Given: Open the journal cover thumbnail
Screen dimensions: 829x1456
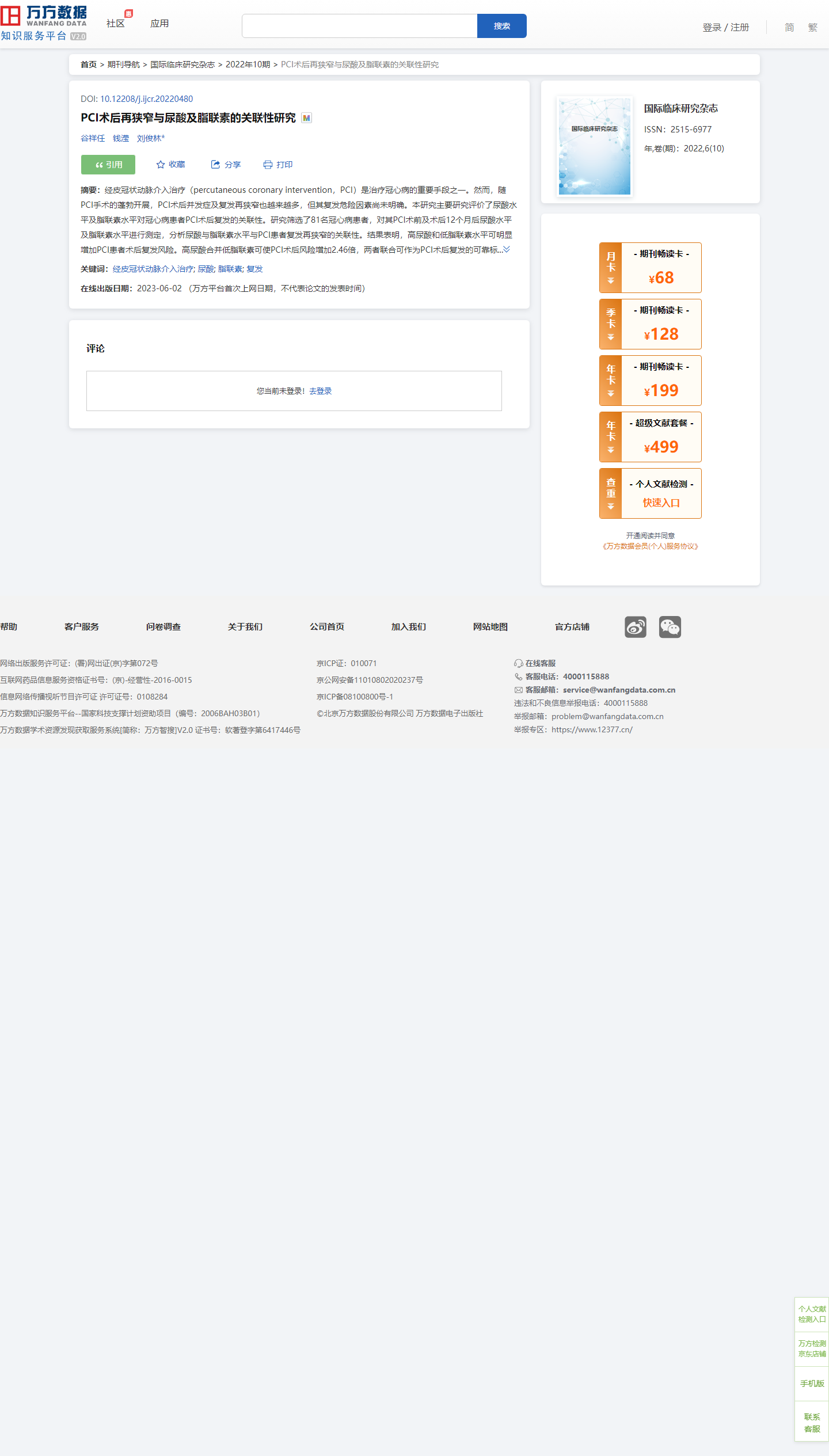Looking at the screenshot, I should pyautogui.click(x=595, y=147).
